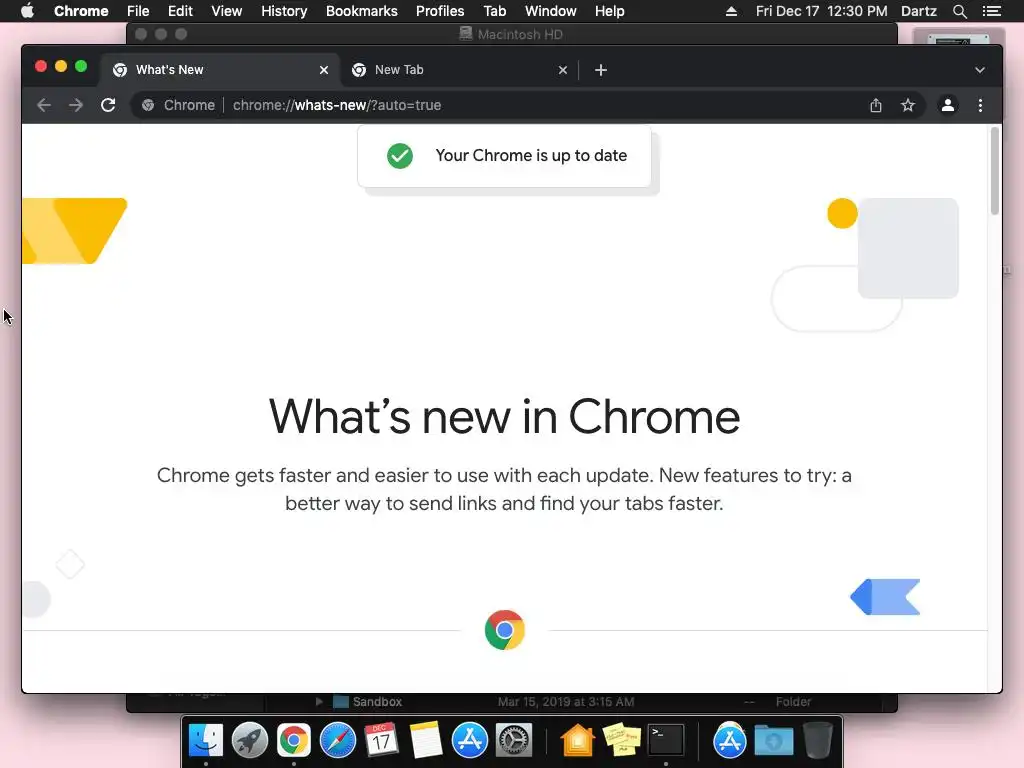
Task: Click the page's vertical scrollbar
Action: click(995, 171)
